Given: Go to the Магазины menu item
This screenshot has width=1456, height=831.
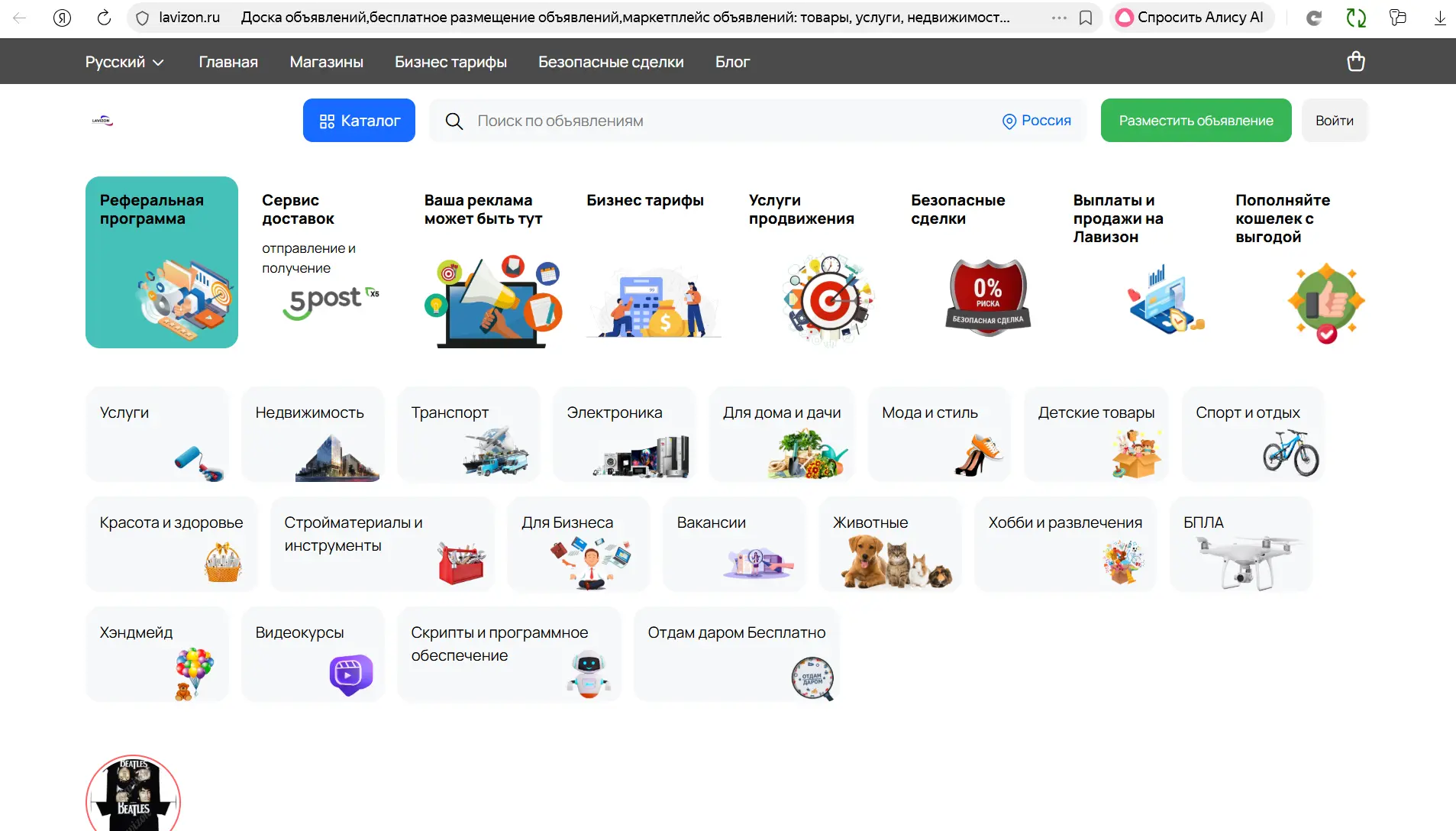Looking at the screenshot, I should click(326, 62).
